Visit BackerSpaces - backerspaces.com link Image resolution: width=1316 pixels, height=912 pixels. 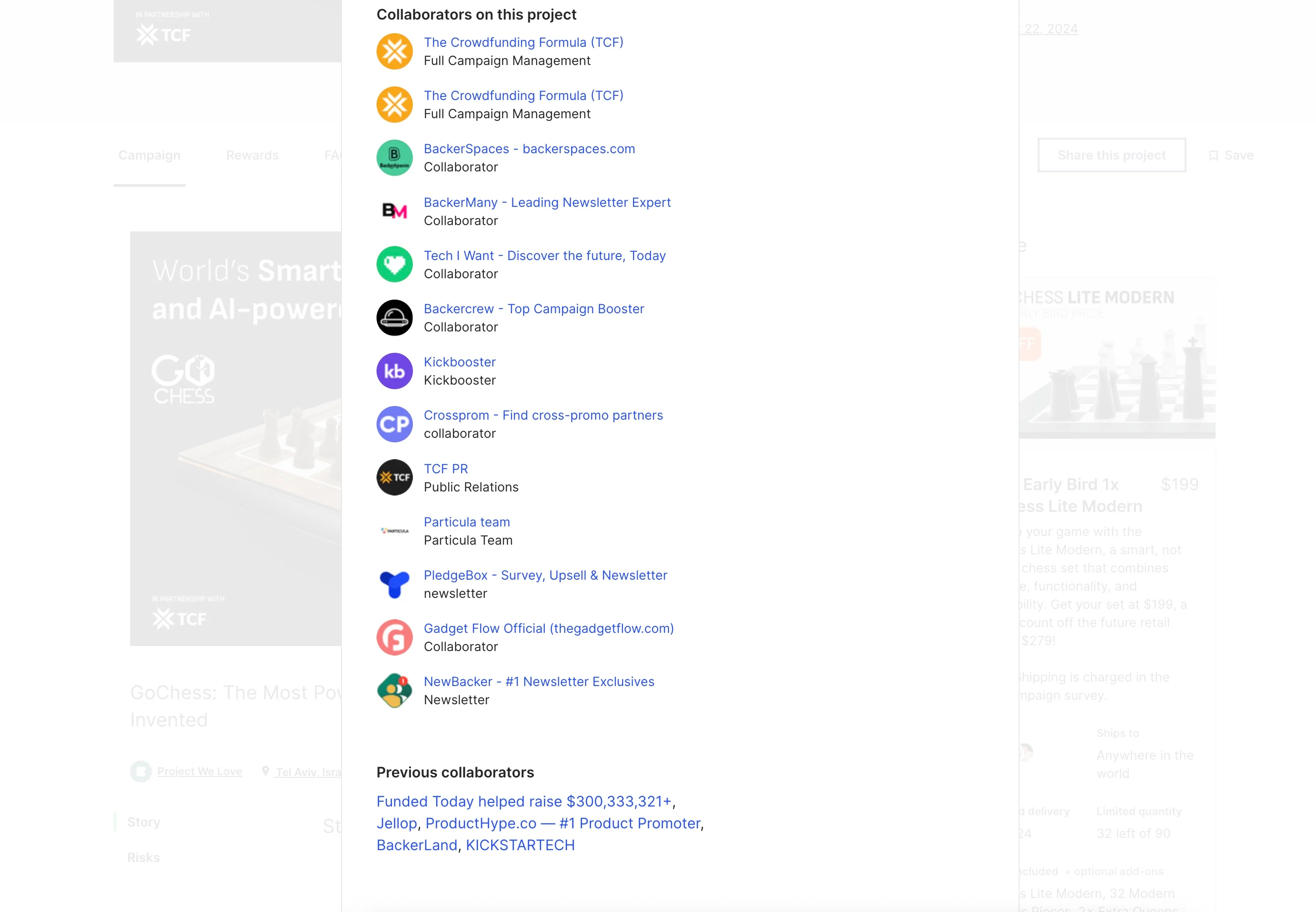point(529,149)
